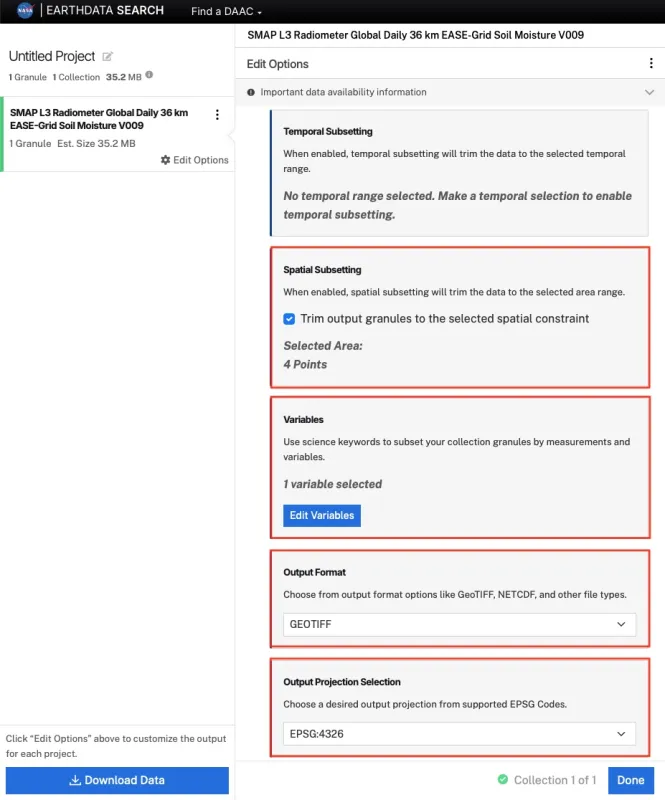This screenshot has width=665, height=800.
Task: Click the data availability alert icon
Action: [x=251, y=92]
